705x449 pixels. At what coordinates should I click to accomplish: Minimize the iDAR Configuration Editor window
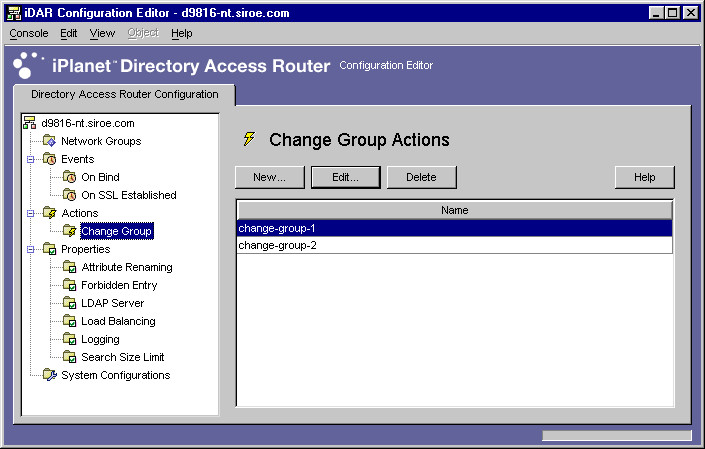656,13
